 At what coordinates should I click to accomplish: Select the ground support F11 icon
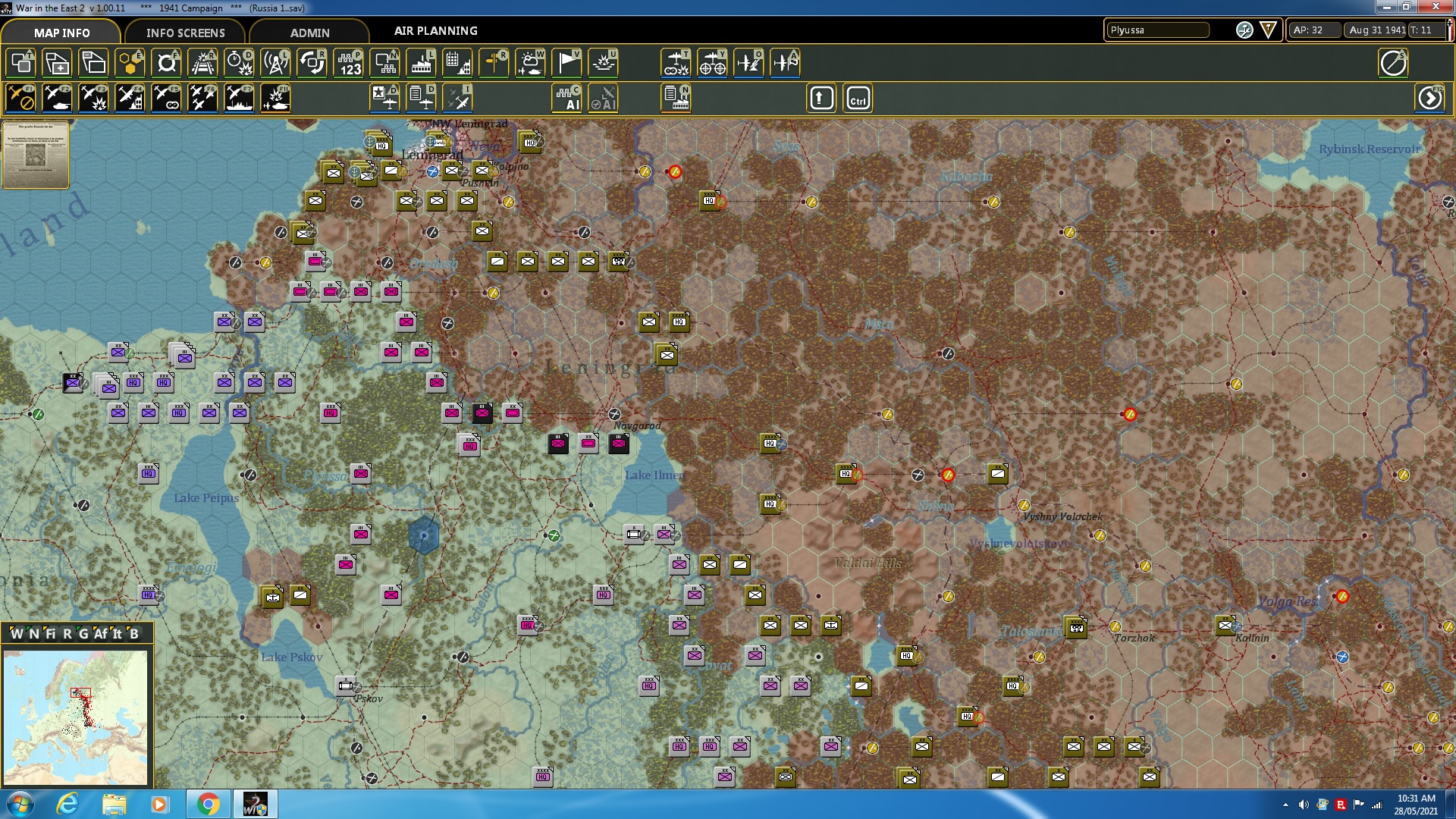pos(275,99)
